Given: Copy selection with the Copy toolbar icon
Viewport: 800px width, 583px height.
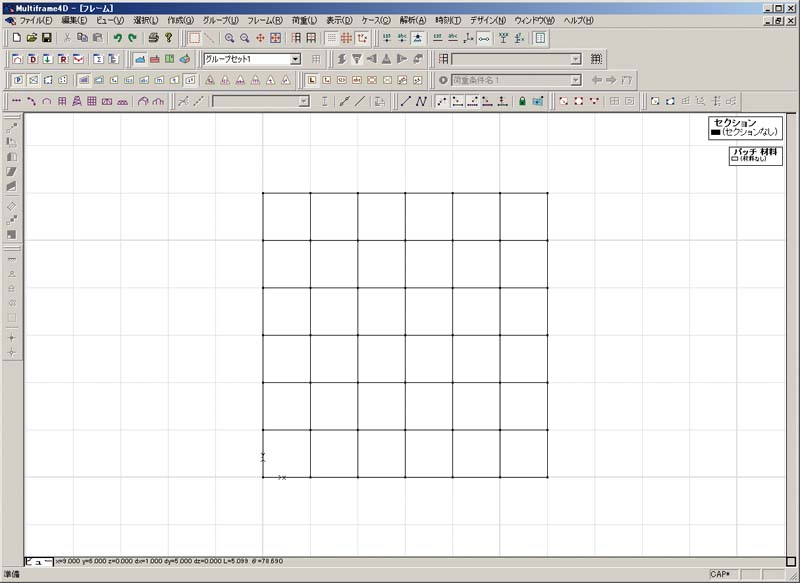Looking at the screenshot, I should click(82, 38).
